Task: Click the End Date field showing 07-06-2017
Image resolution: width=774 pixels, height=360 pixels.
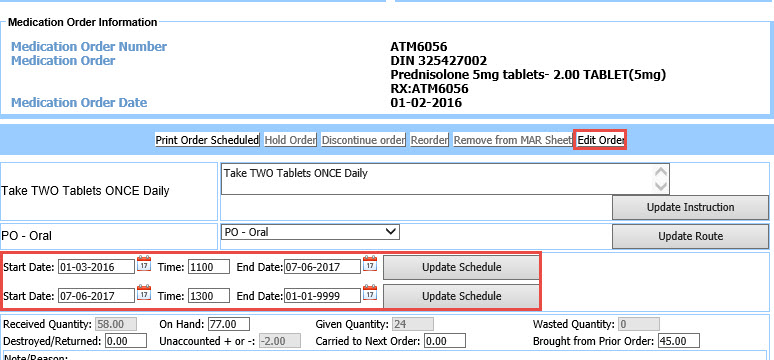Action: coord(322,267)
